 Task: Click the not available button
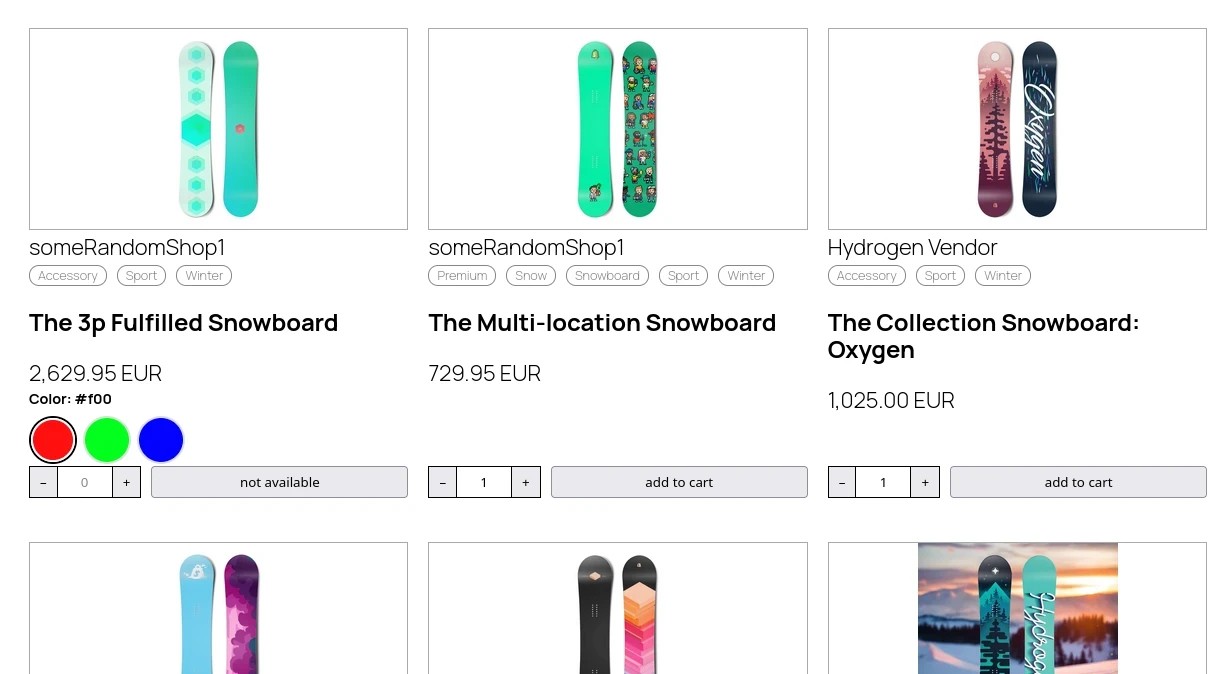tap(279, 482)
